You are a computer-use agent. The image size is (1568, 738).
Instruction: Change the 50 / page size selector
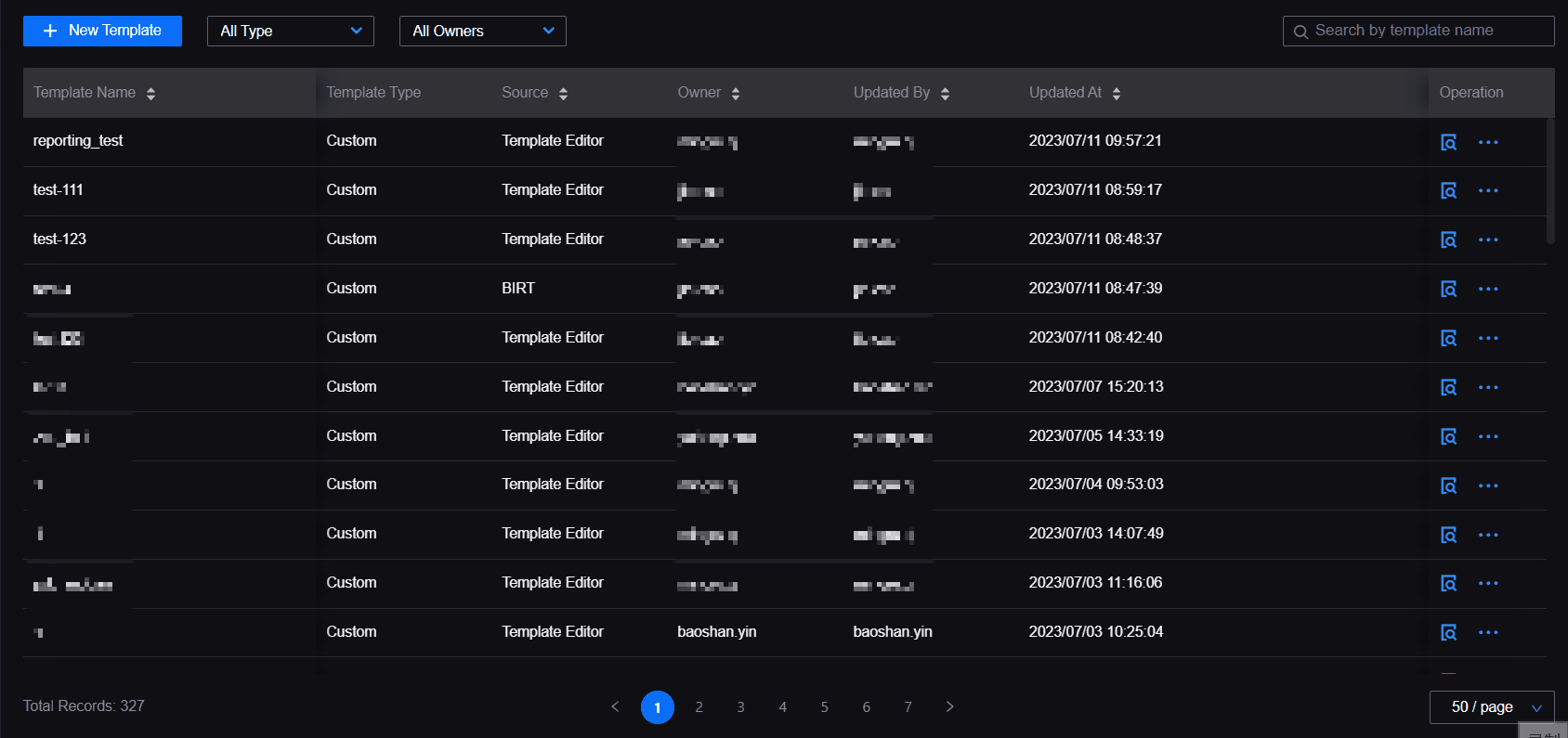tap(1491, 707)
